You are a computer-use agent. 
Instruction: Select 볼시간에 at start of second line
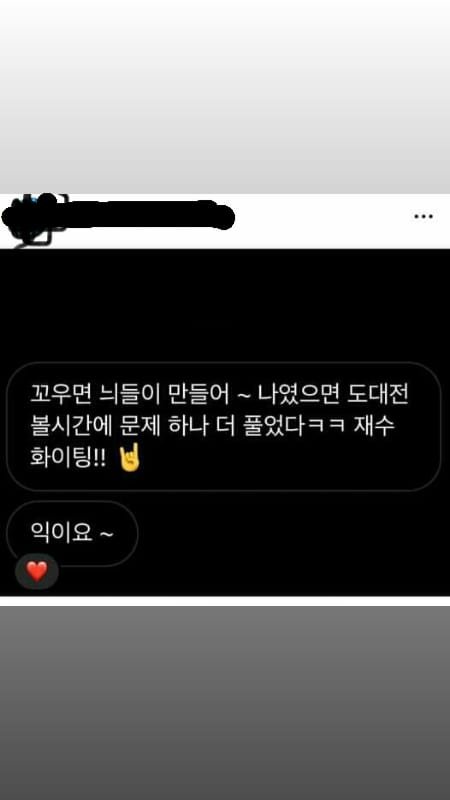point(71,426)
